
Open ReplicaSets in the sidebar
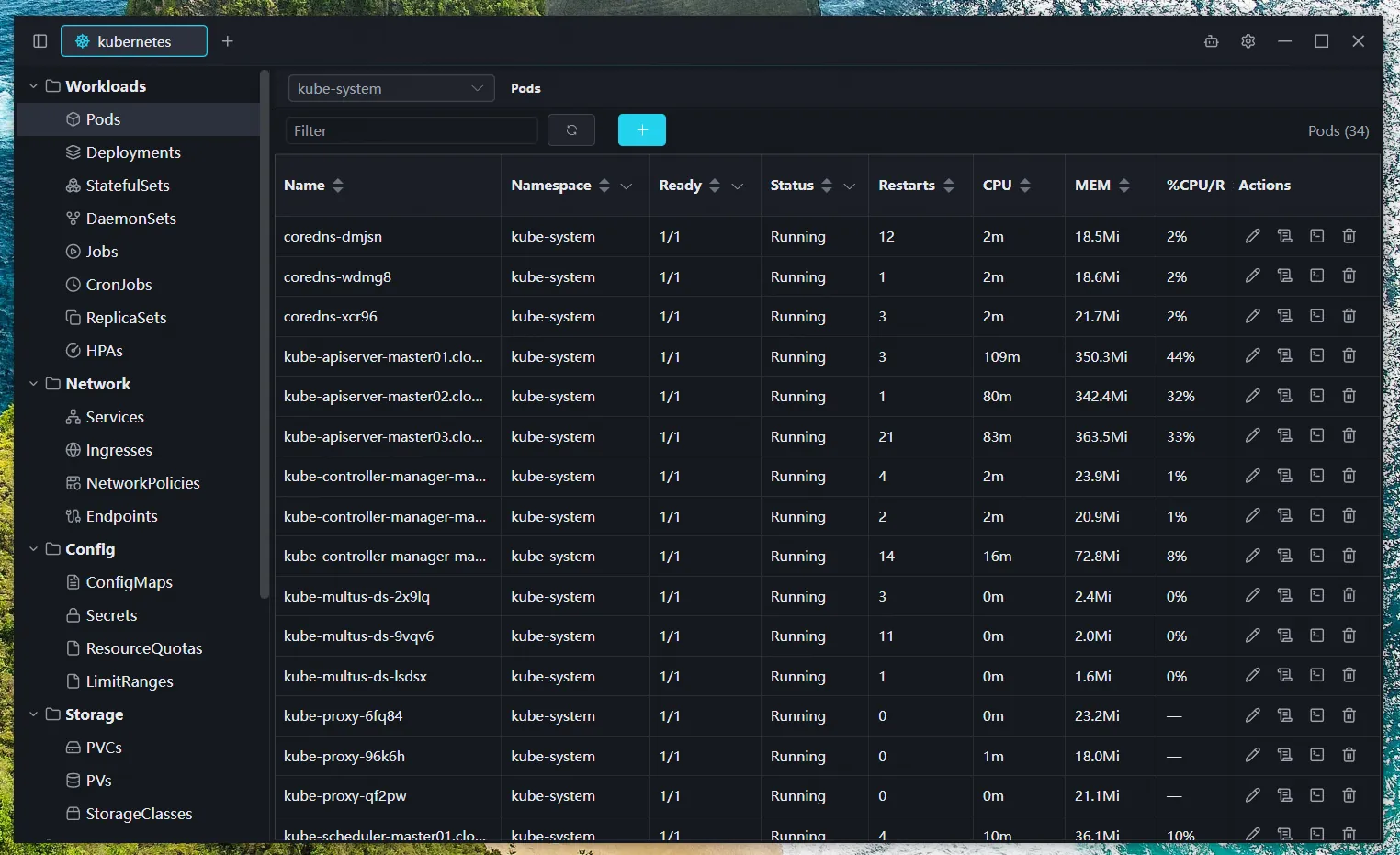click(139, 318)
